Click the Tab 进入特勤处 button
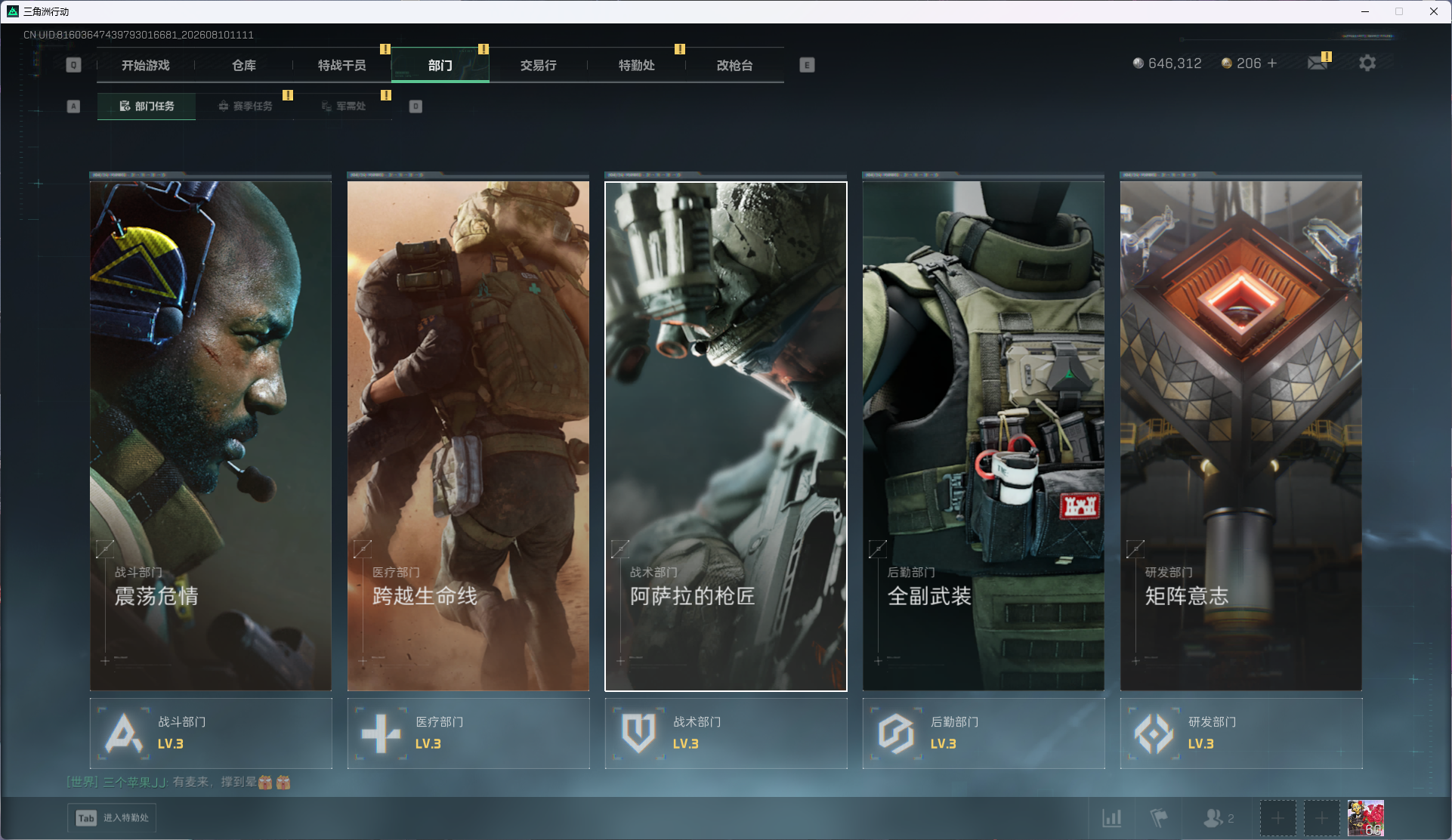Viewport: 1452px width, 840px height. coord(113,818)
